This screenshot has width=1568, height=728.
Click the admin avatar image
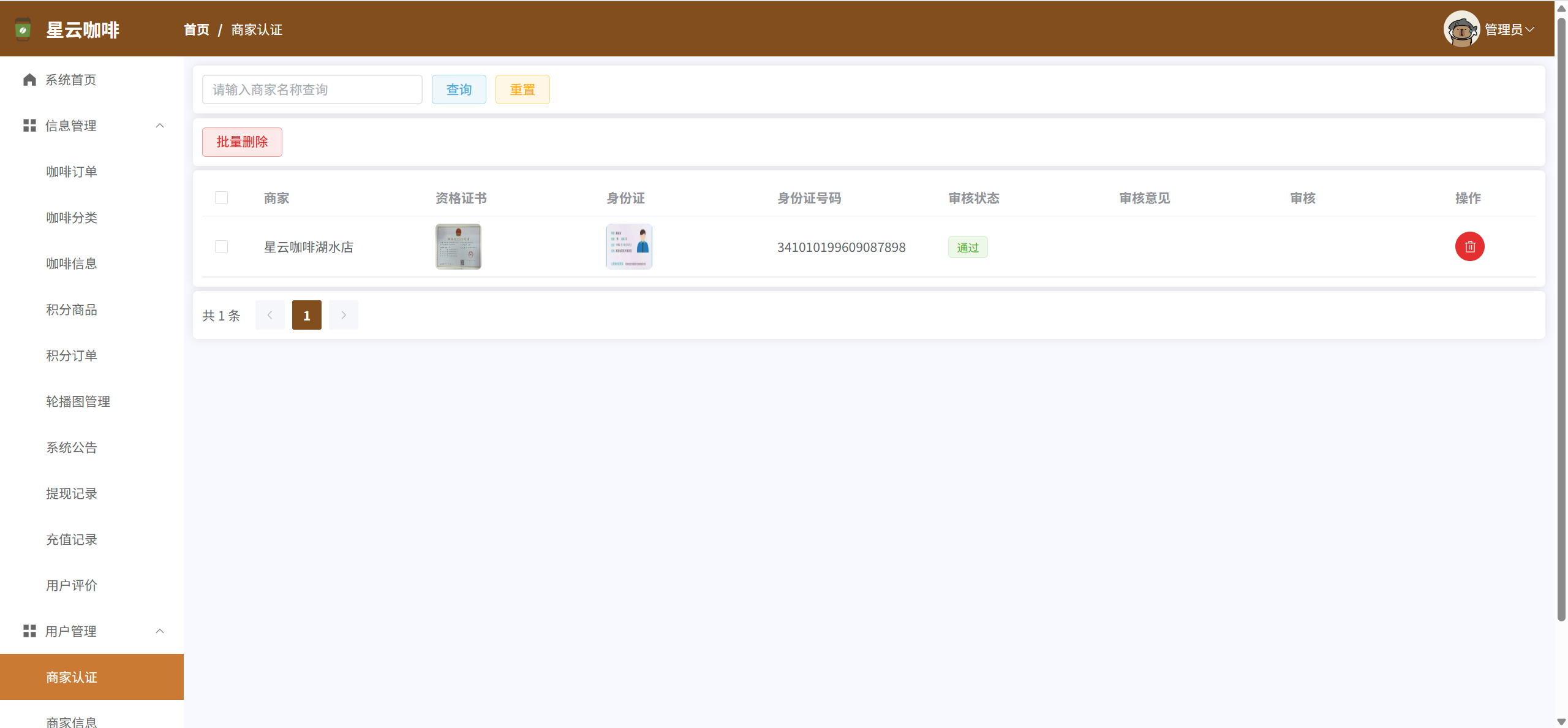(1461, 29)
